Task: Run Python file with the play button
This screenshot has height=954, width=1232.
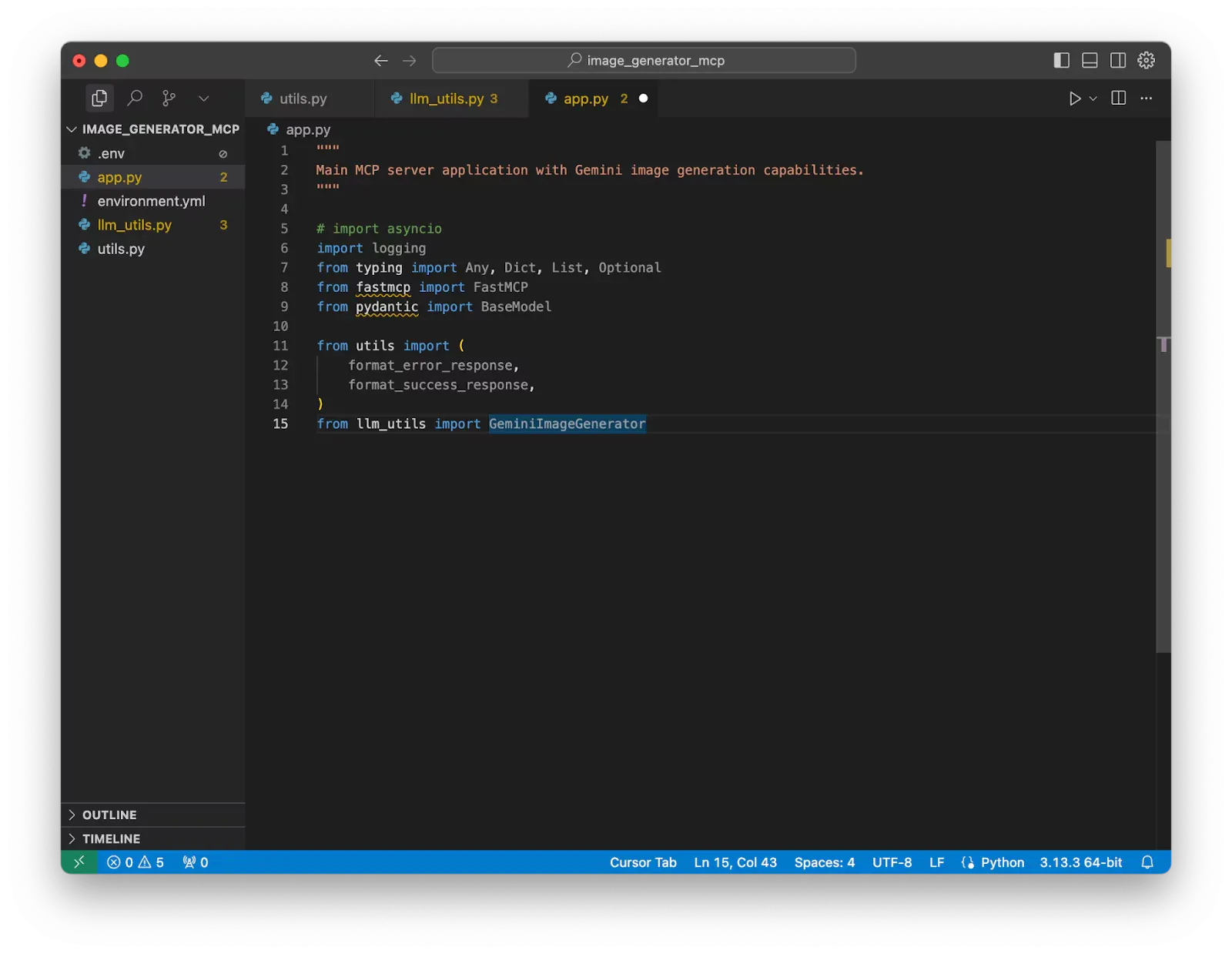Action: tap(1074, 99)
